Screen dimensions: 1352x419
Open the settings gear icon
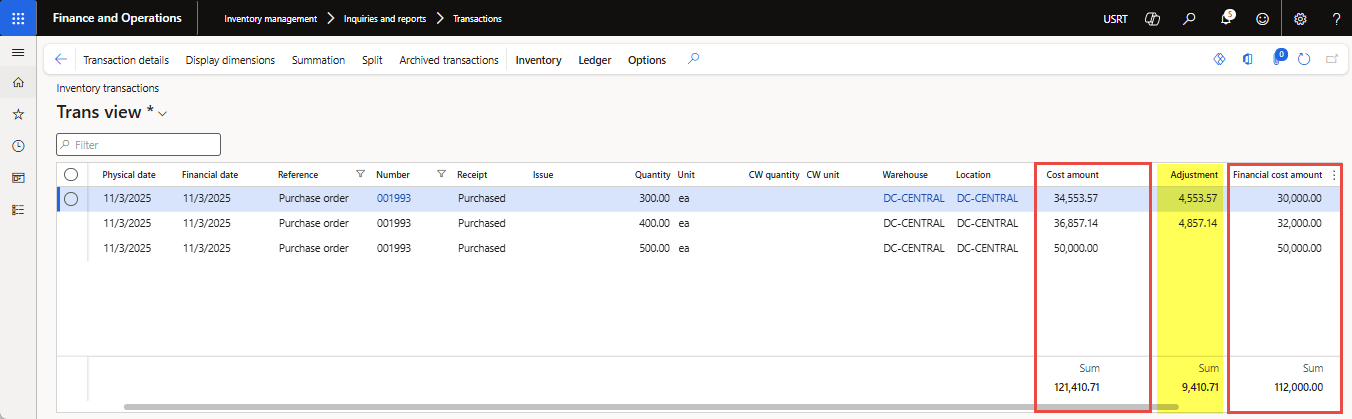[x=1300, y=18]
